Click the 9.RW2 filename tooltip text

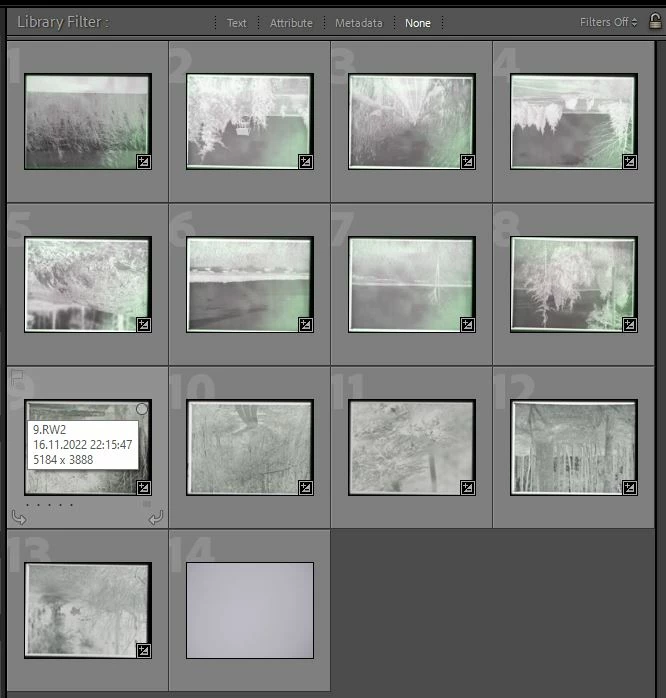49,430
